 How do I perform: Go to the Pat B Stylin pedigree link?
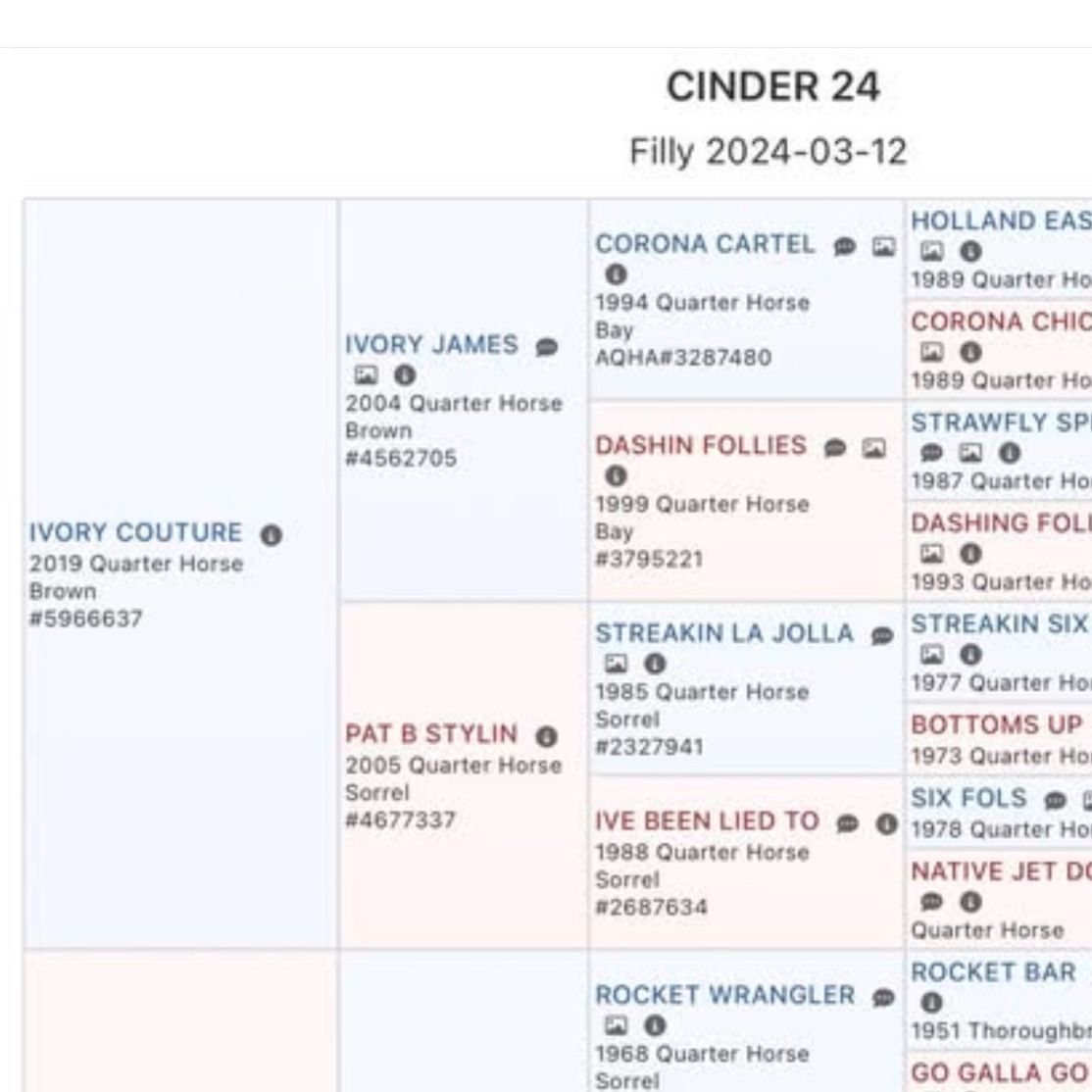431,734
